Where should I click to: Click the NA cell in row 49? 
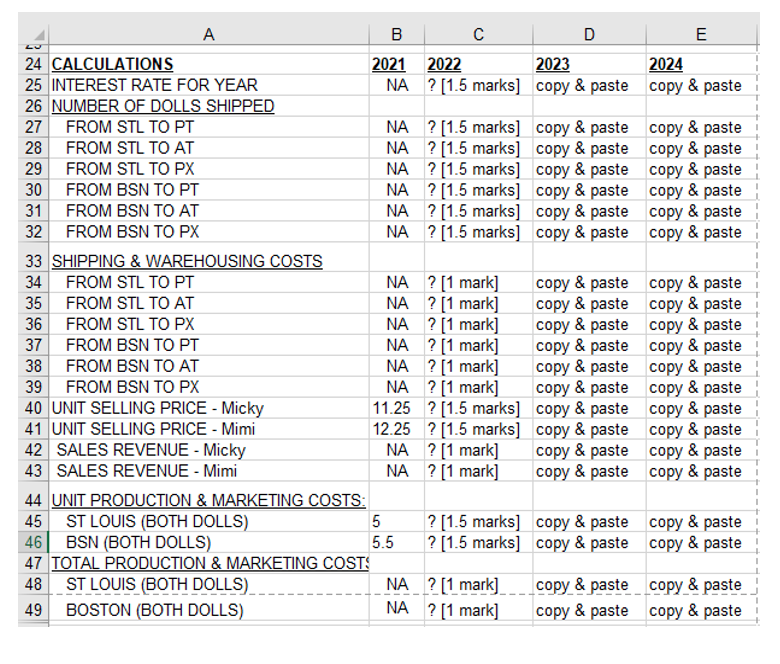(x=397, y=607)
